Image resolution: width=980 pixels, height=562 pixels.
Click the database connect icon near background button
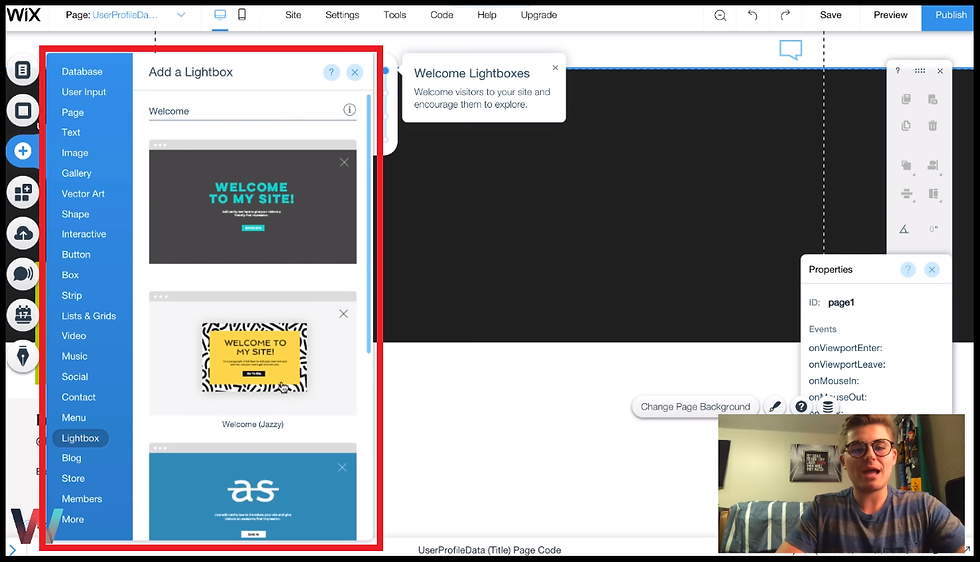[x=828, y=407]
